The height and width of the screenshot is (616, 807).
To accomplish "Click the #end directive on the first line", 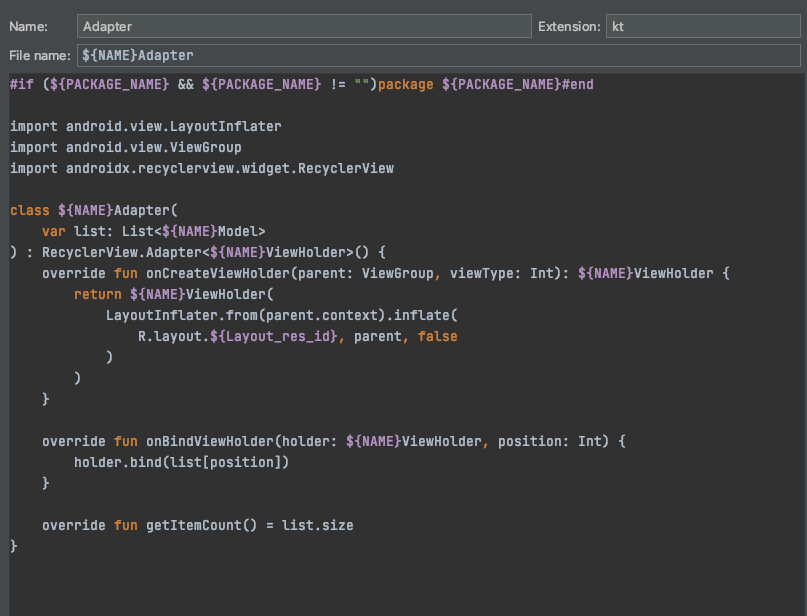I will (577, 84).
